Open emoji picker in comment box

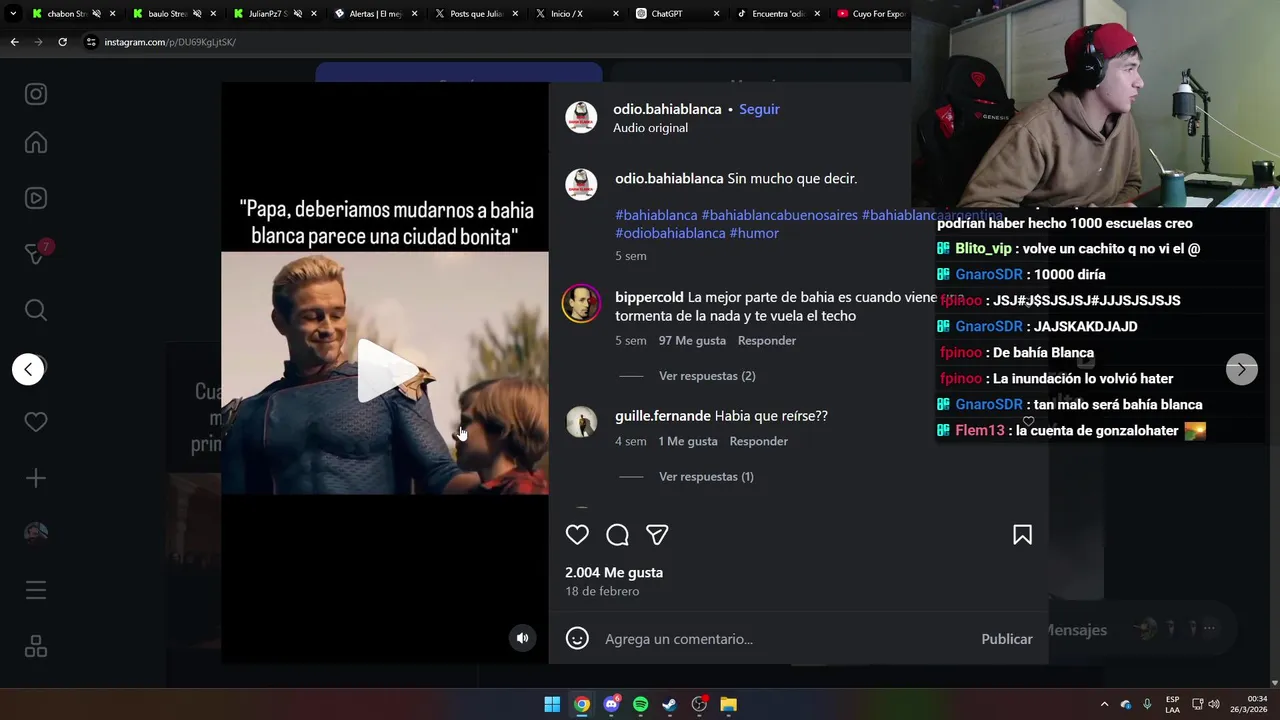(x=577, y=638)
